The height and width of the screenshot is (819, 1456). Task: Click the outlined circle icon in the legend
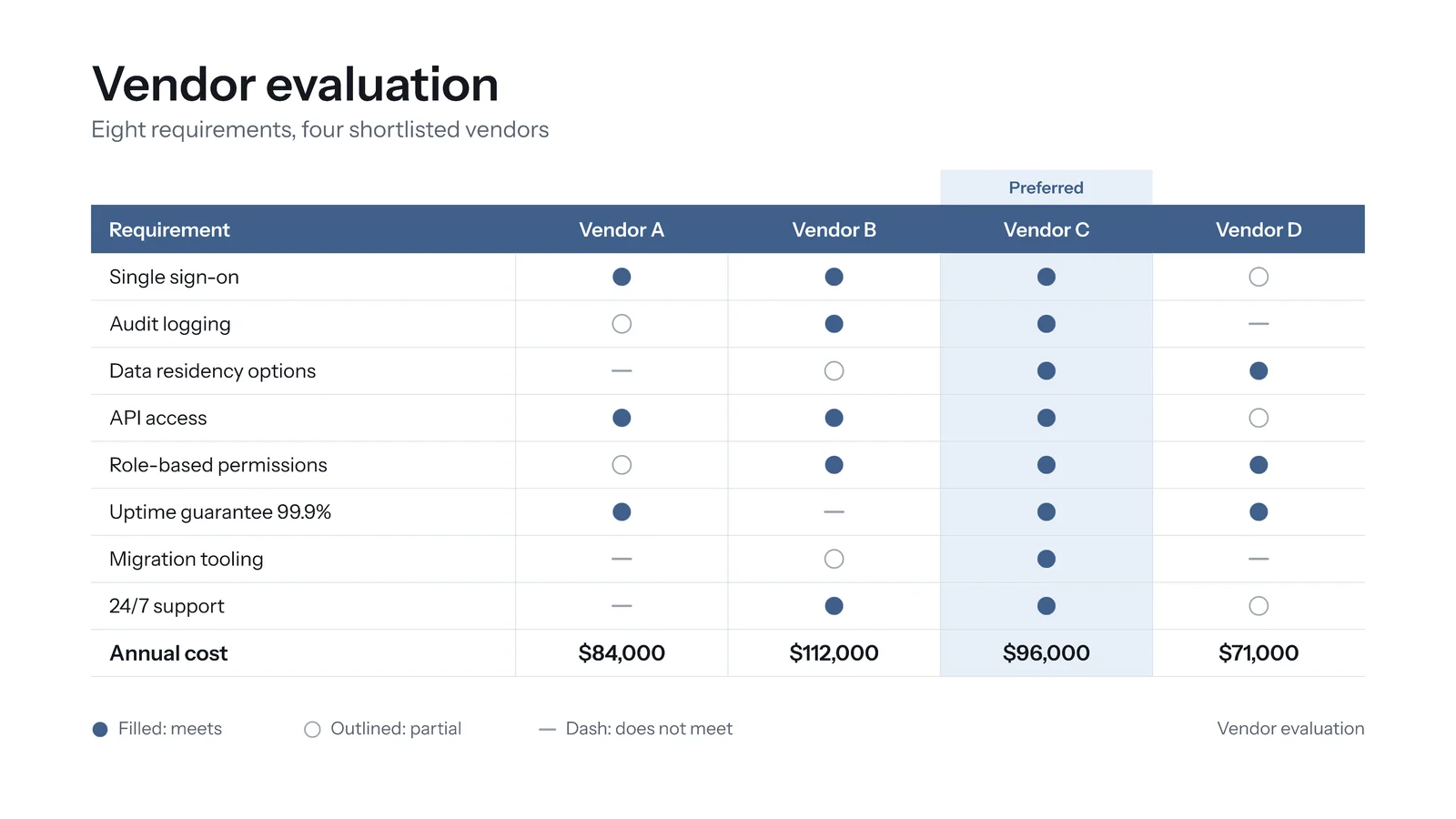(x=312, y=730)
